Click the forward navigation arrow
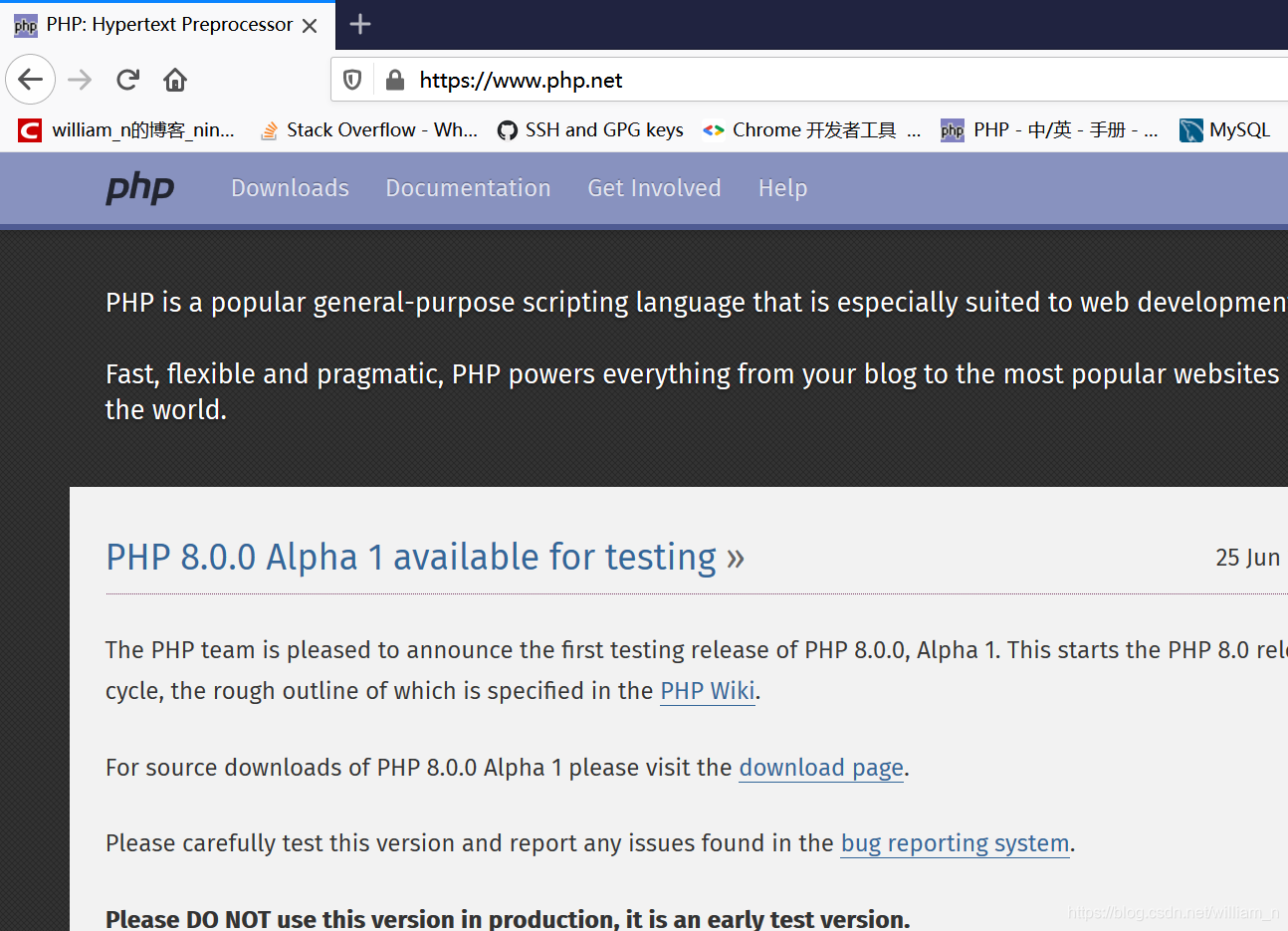1288x931 pixels. click(x=80, y=80)
